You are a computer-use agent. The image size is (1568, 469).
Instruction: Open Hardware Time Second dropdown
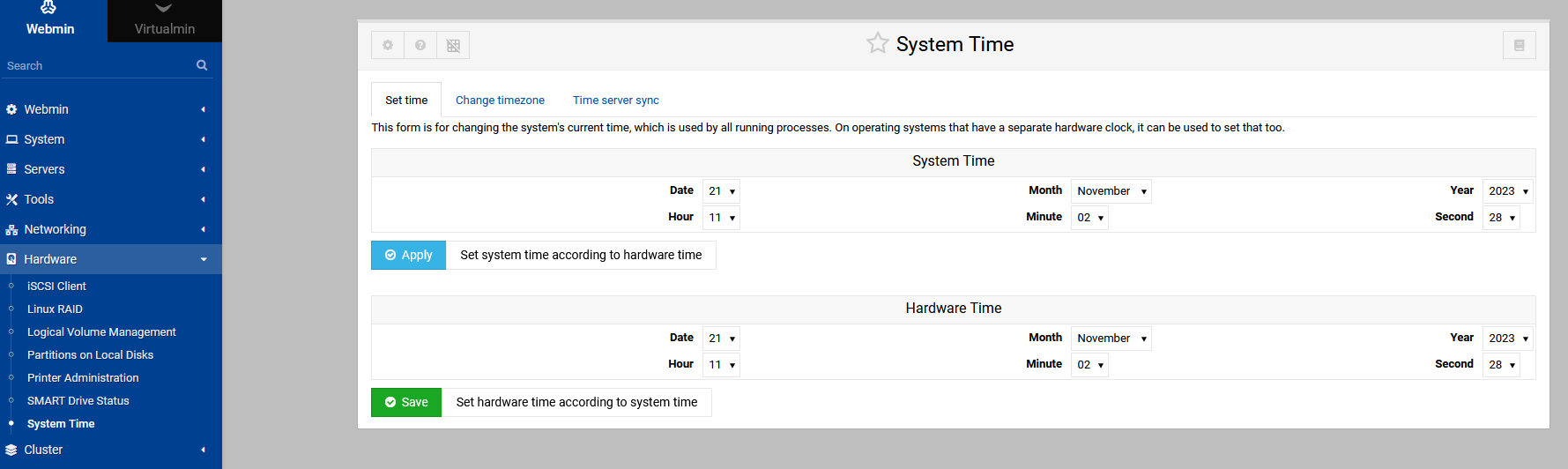[1501, 365]
